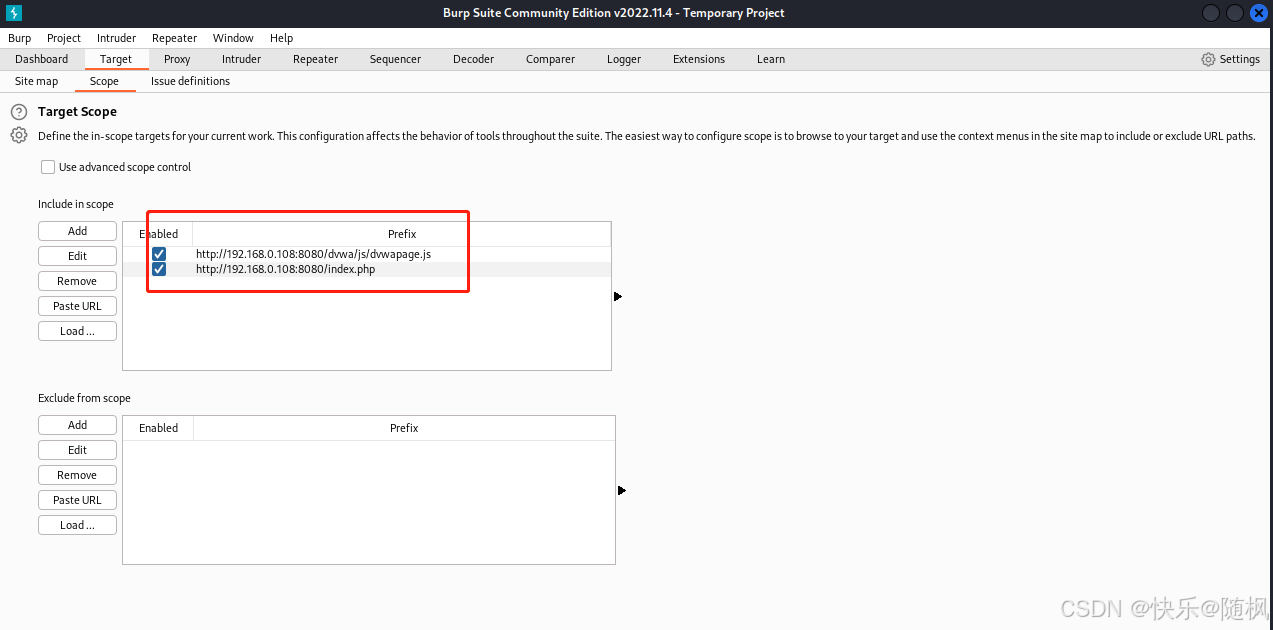Switch to the Site map sub-tab
Screen dimensions: 1273x630
coord(37,81)
